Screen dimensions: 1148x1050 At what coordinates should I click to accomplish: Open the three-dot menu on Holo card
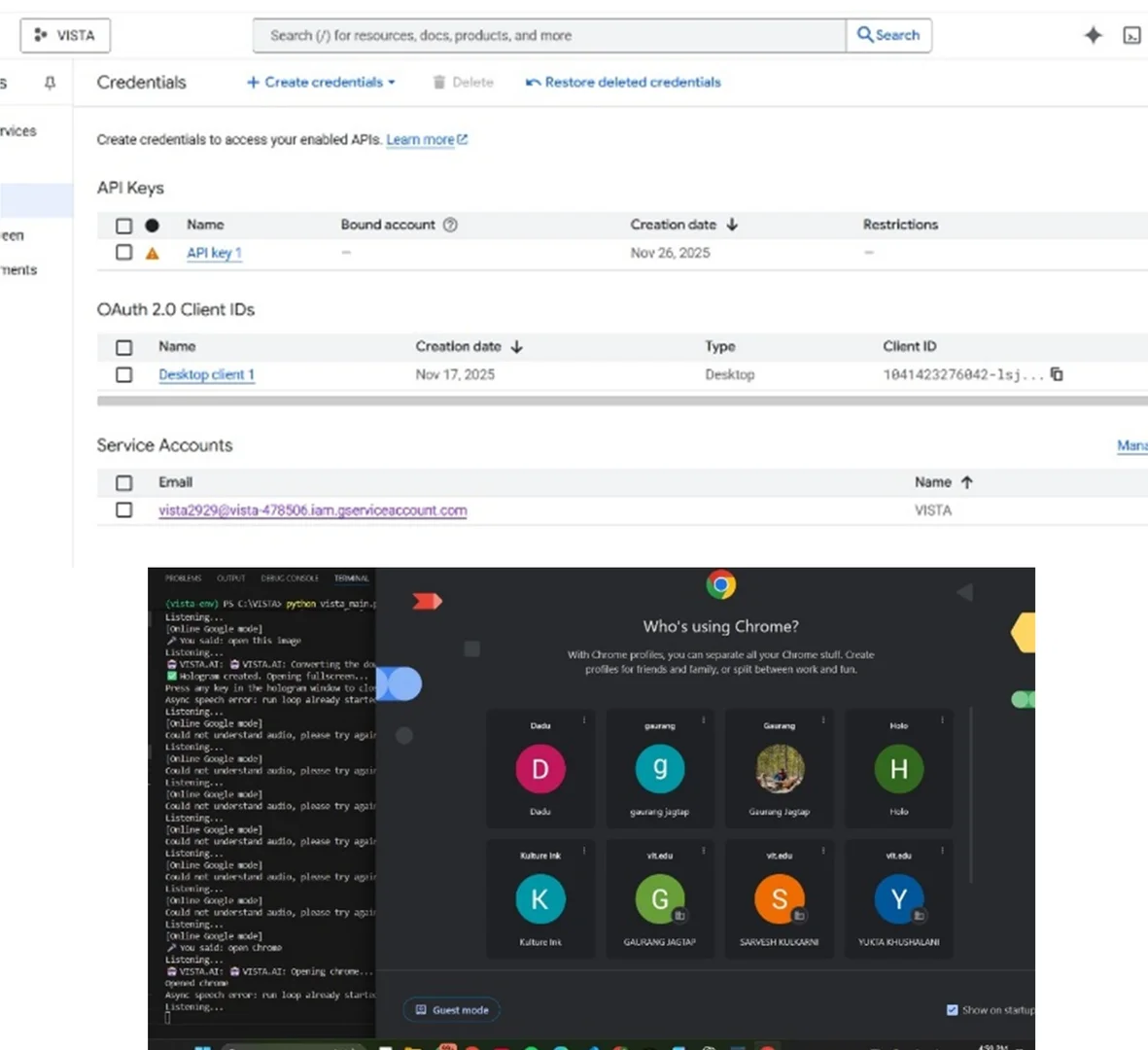[x=942, y=720]
